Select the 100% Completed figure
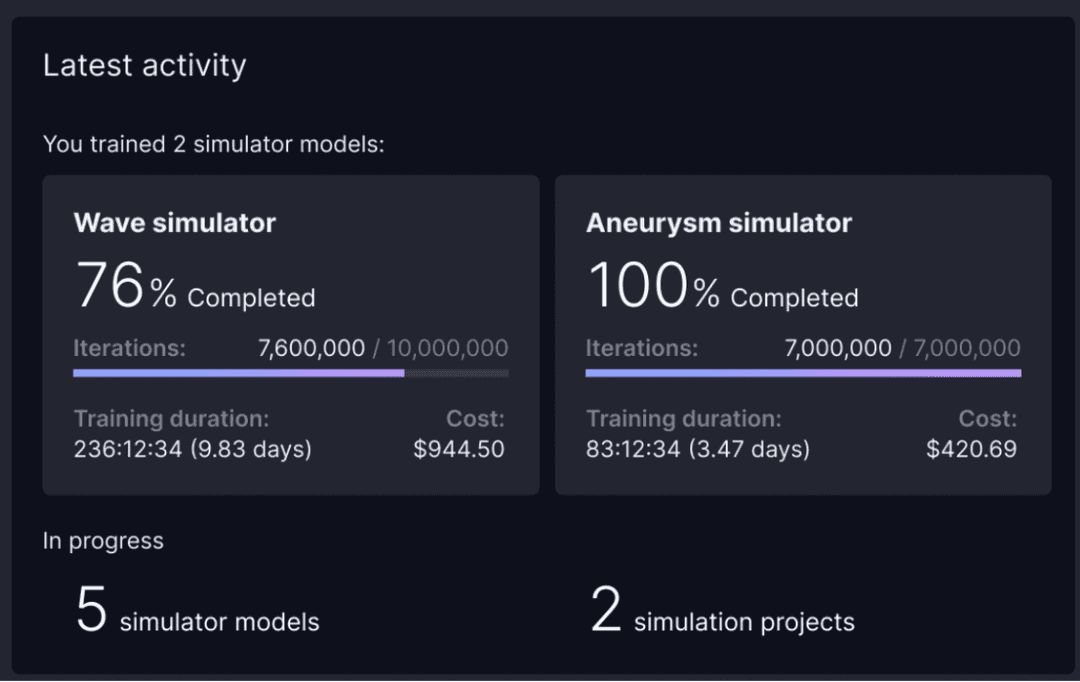 (x=723, y=285)
